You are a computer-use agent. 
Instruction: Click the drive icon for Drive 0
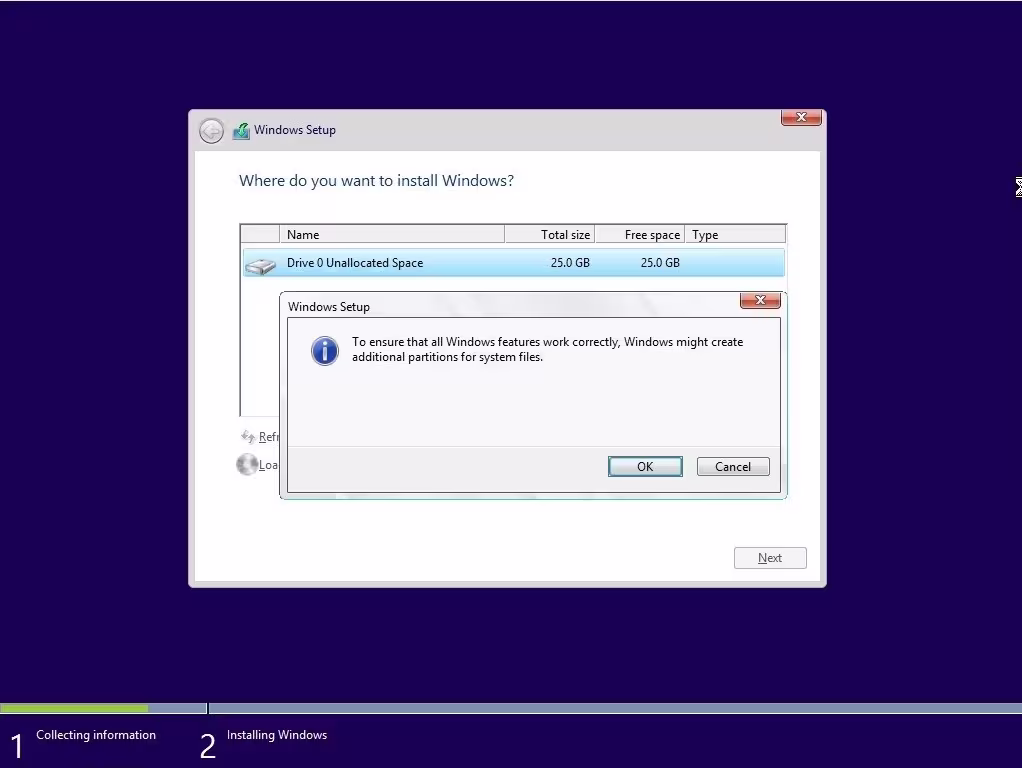click(x=260, y=265)
